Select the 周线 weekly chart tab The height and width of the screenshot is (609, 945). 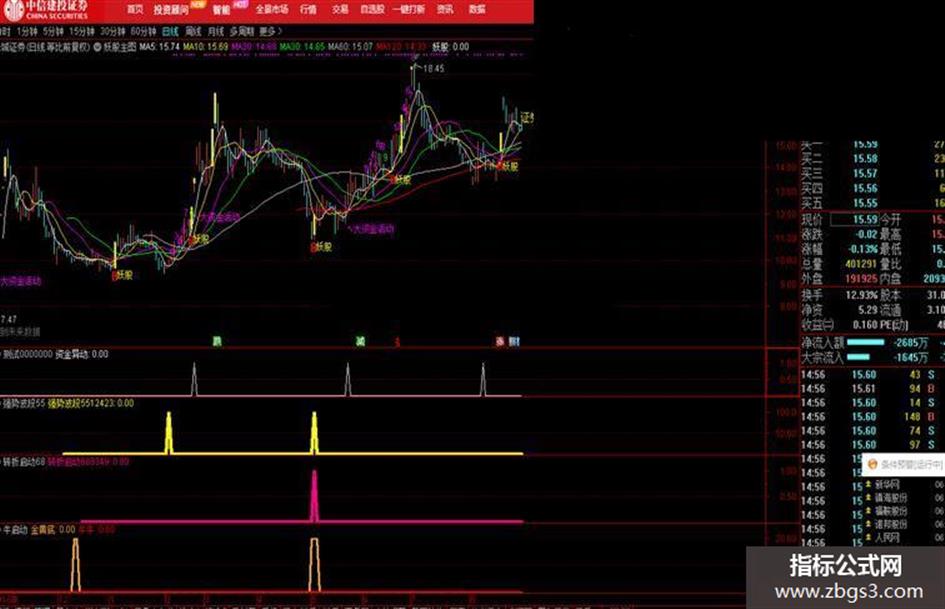(193, 31)
